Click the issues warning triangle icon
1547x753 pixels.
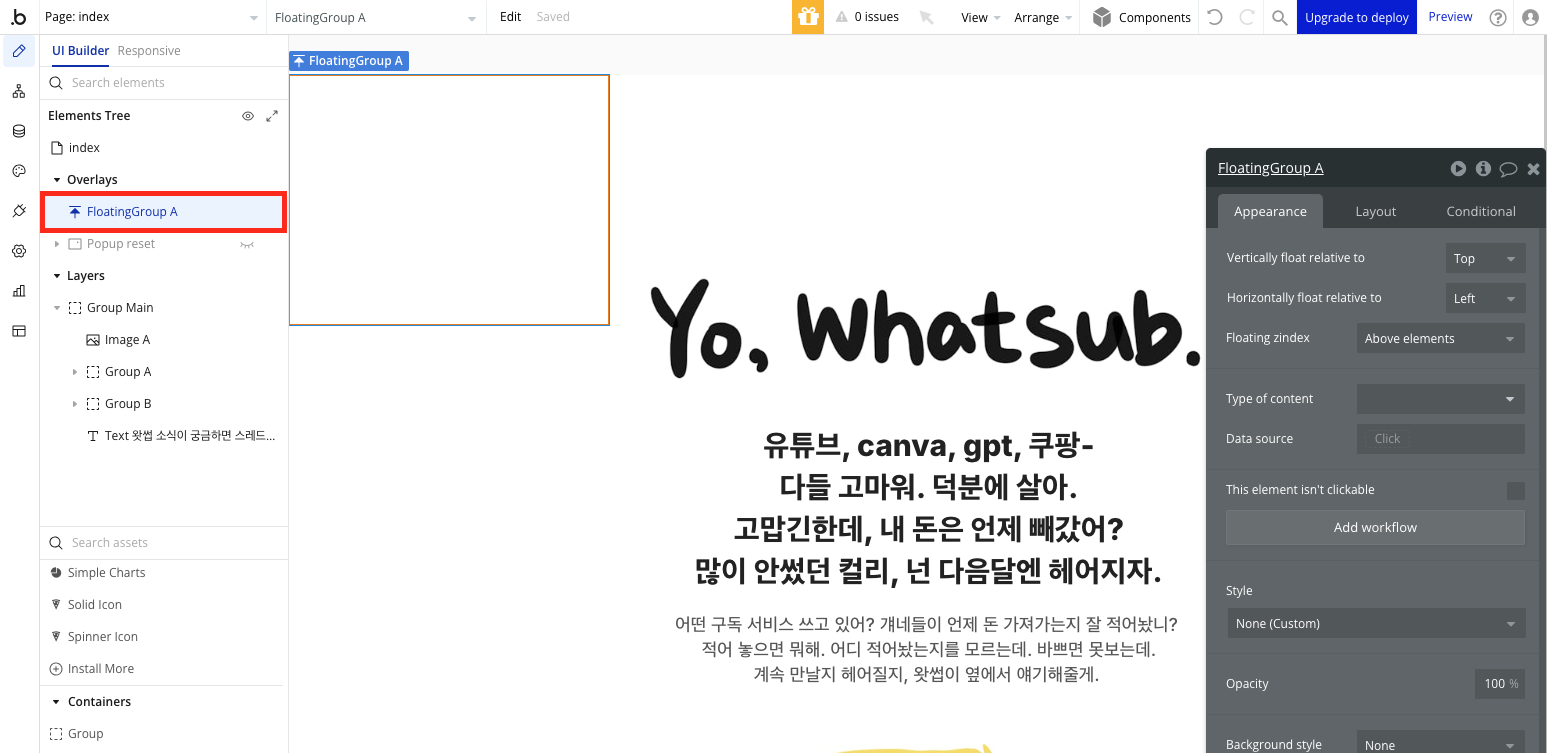pyautogui.click(x=842, y=17)
